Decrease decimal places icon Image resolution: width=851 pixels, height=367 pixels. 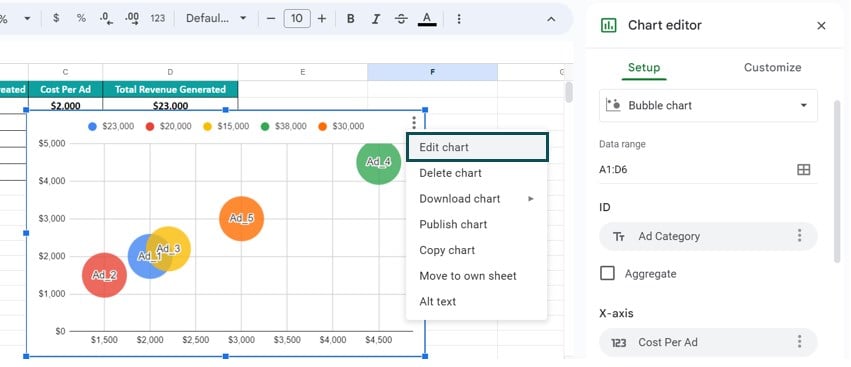[x=107, y=18]
